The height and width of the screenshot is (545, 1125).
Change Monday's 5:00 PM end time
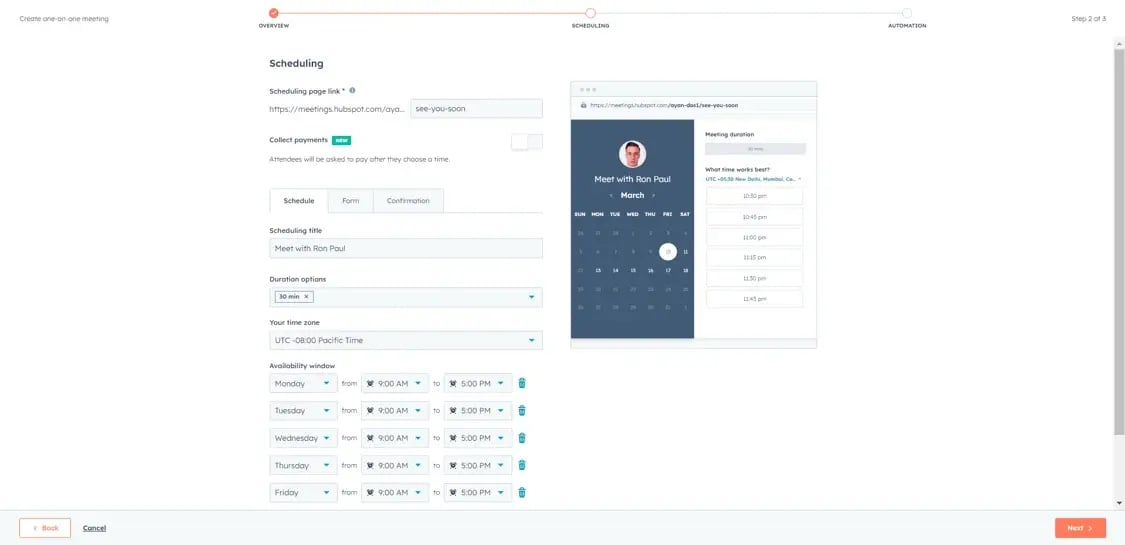(x=478, y=384)
